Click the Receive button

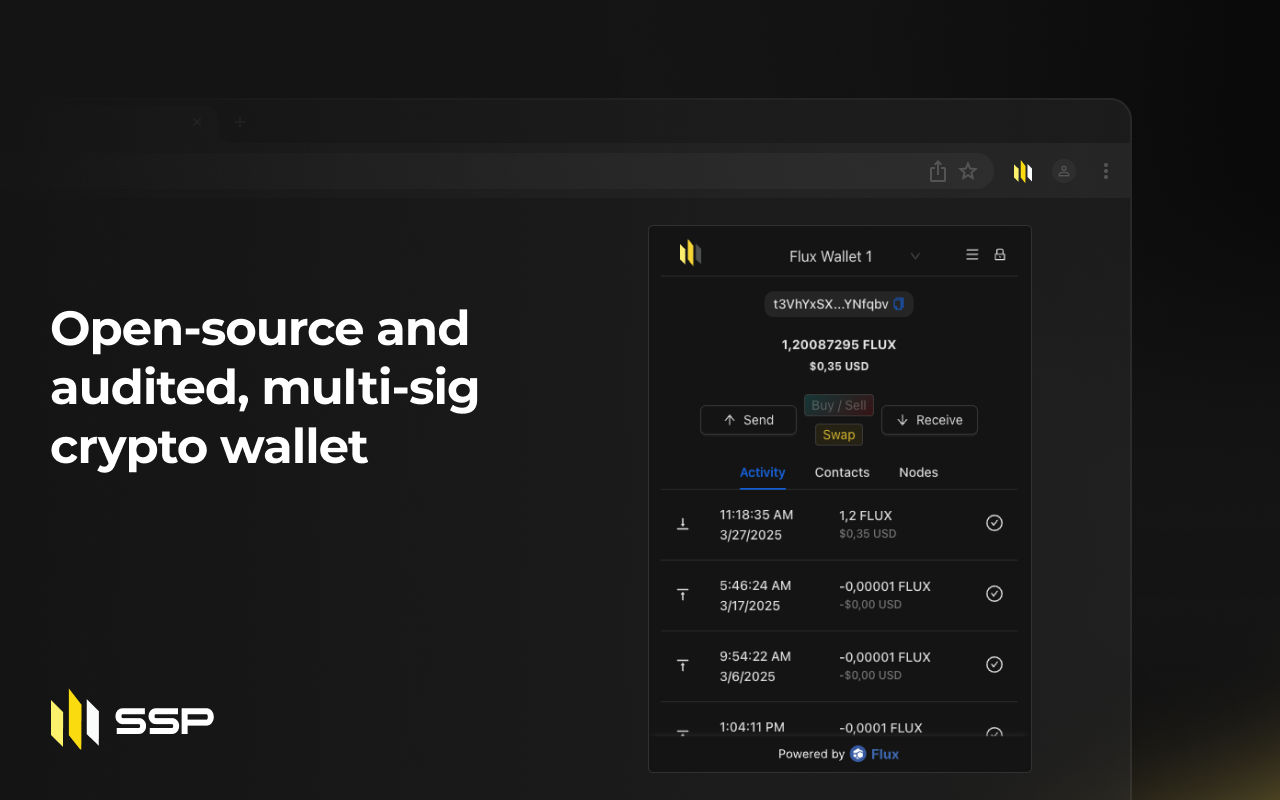point(929,420)
